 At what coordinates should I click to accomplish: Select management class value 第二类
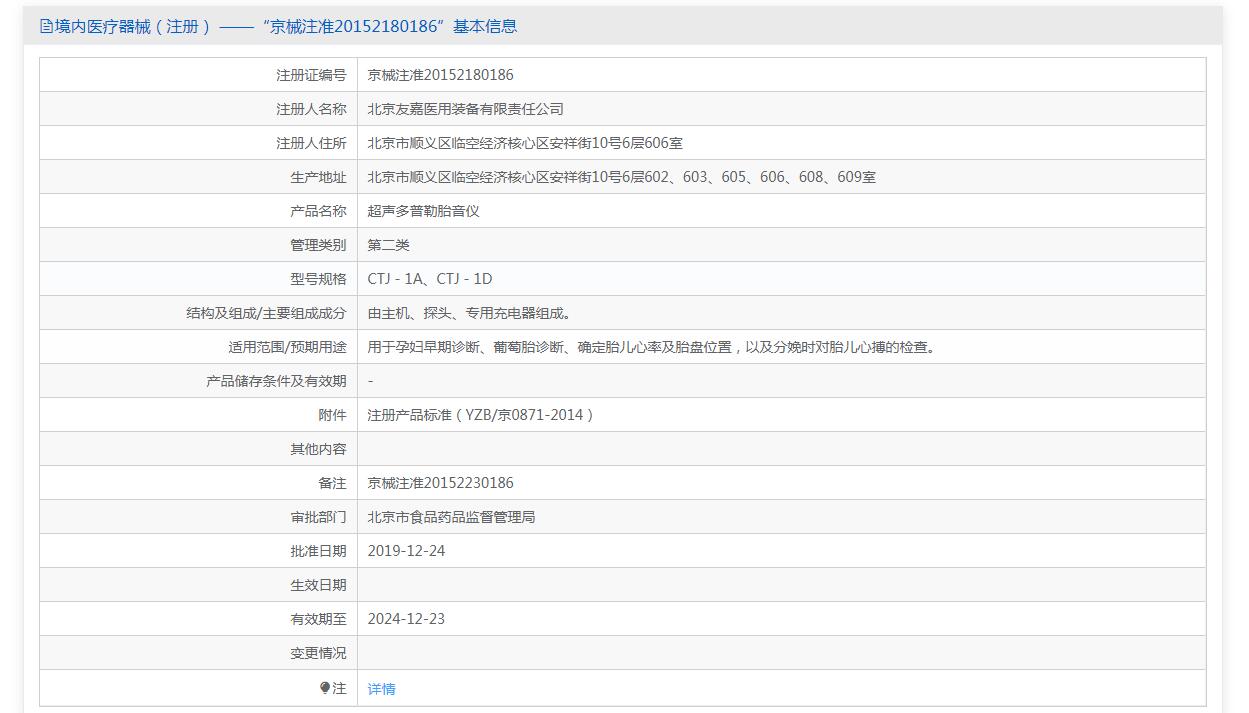pyautogui.click(x=389, y=245)
